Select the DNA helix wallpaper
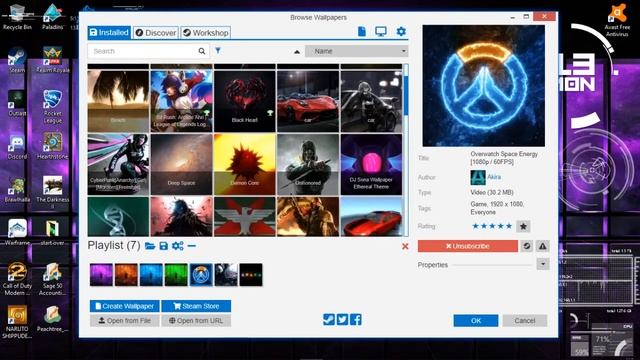This screenshot has width=640, height=360. tap(118, 217)
